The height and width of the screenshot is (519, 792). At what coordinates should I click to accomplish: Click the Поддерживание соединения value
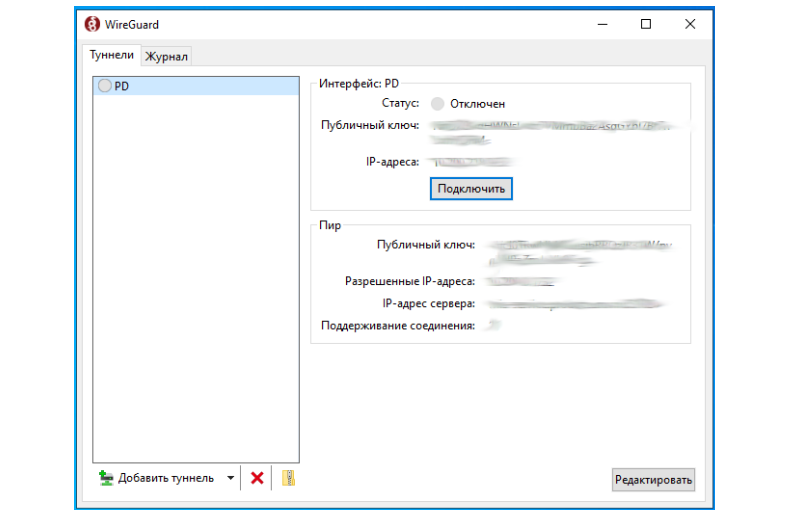click(493, 325)
